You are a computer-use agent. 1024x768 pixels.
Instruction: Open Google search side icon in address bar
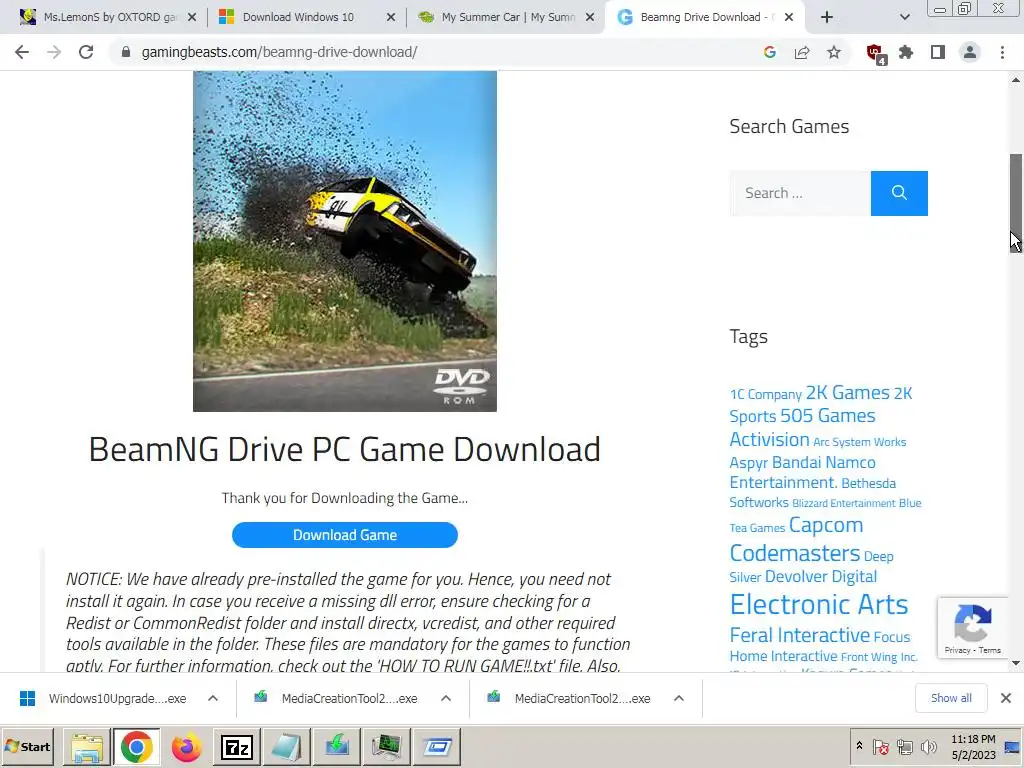tap(770, 52)
